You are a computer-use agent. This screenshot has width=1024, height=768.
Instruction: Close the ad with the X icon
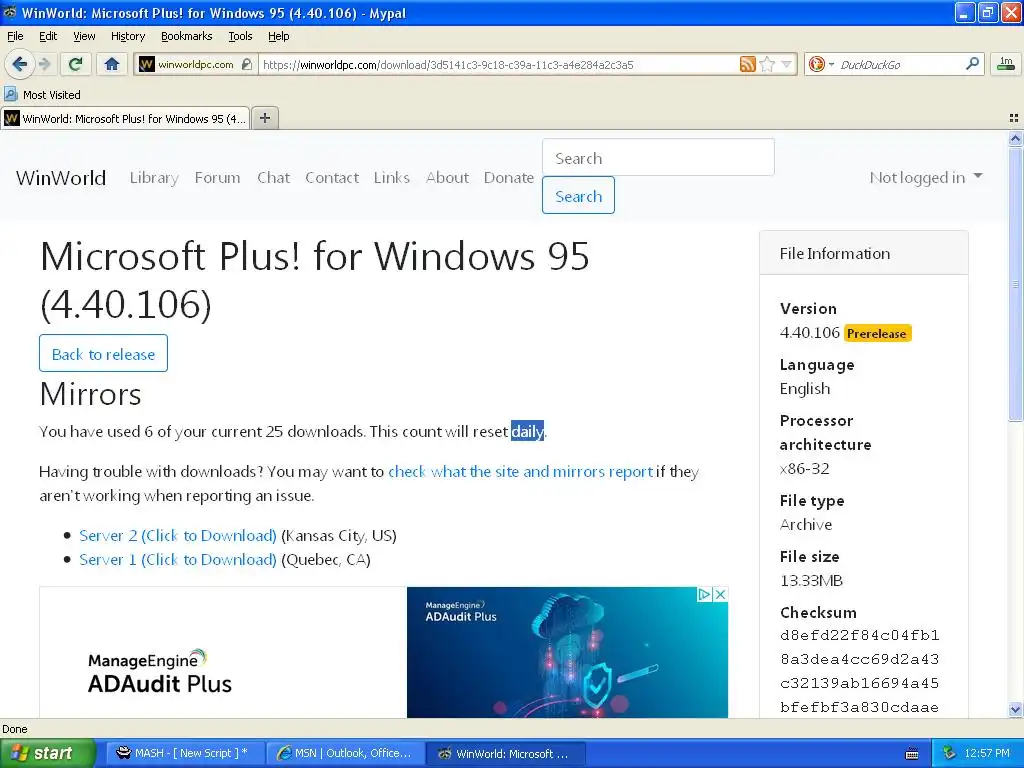click(720, 594)
